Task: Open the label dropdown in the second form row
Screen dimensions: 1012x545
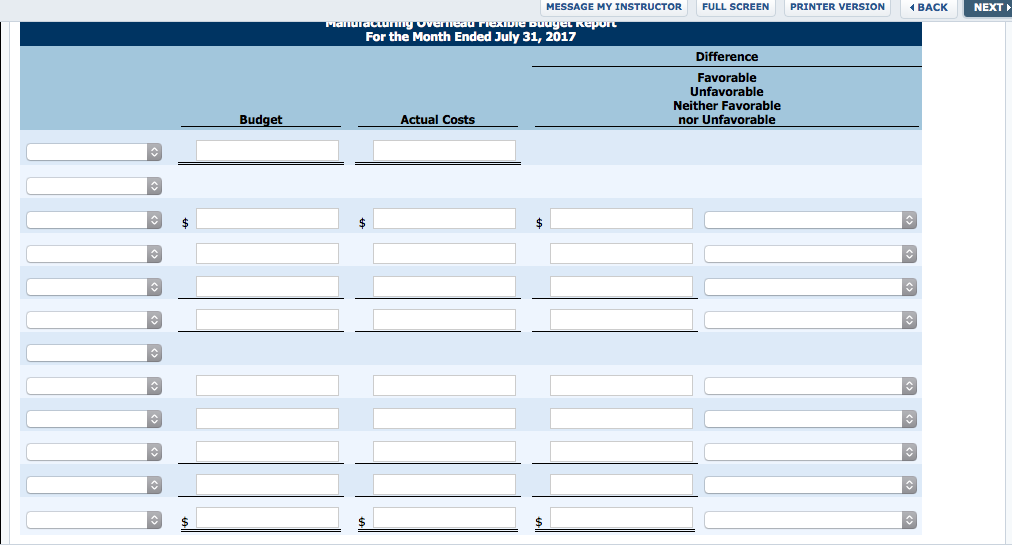Action: 94,186
